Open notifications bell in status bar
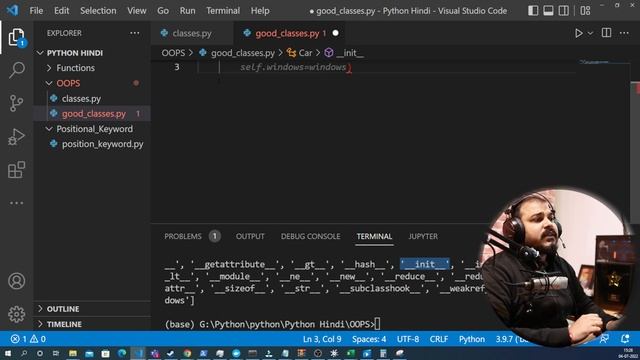The width and height of the screenshot is (640, 360). pos(625,339)
